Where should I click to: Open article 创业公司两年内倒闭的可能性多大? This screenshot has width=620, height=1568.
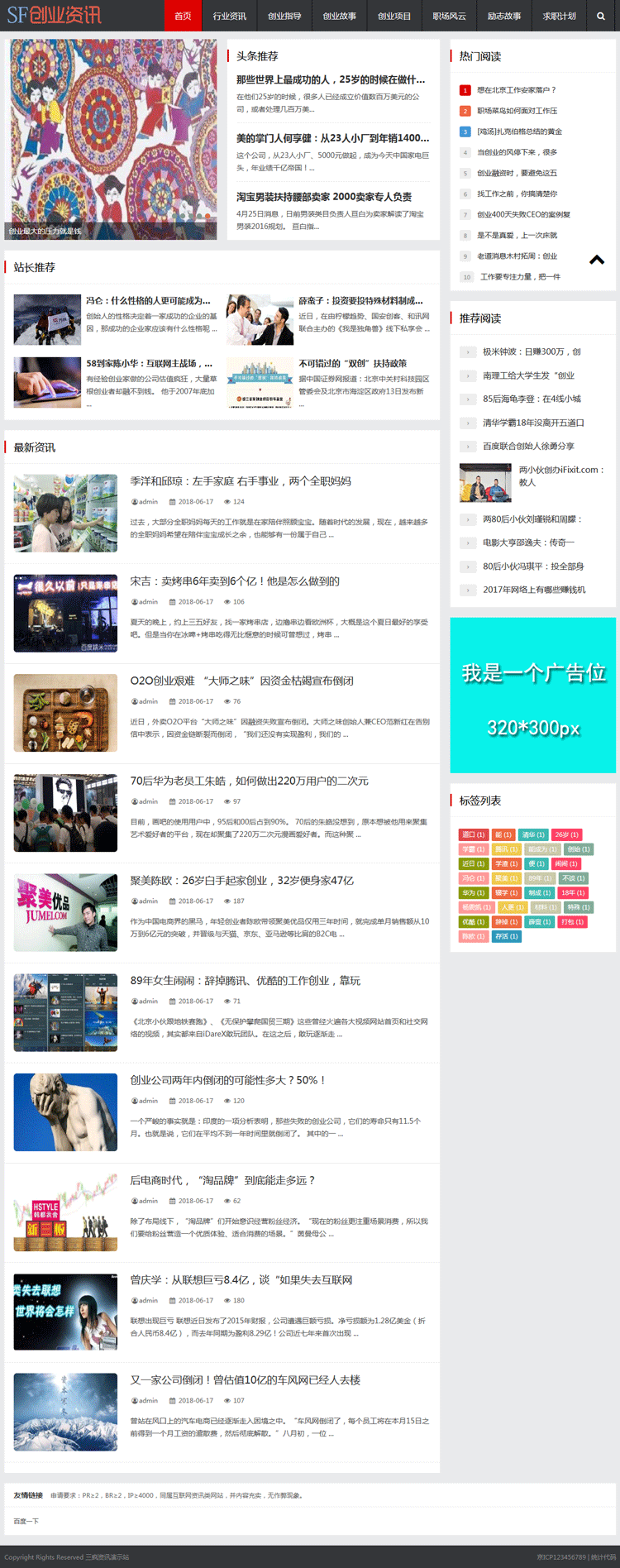tap(227, 1081)
